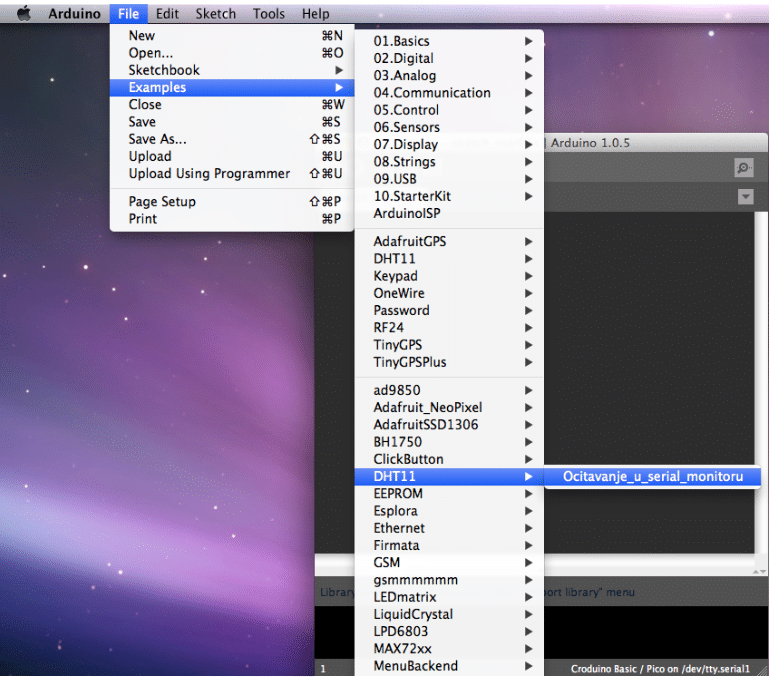Expand the Adafruit_NeoPixel examples
The height and width of the screenshot is (677, 771).
427,407
